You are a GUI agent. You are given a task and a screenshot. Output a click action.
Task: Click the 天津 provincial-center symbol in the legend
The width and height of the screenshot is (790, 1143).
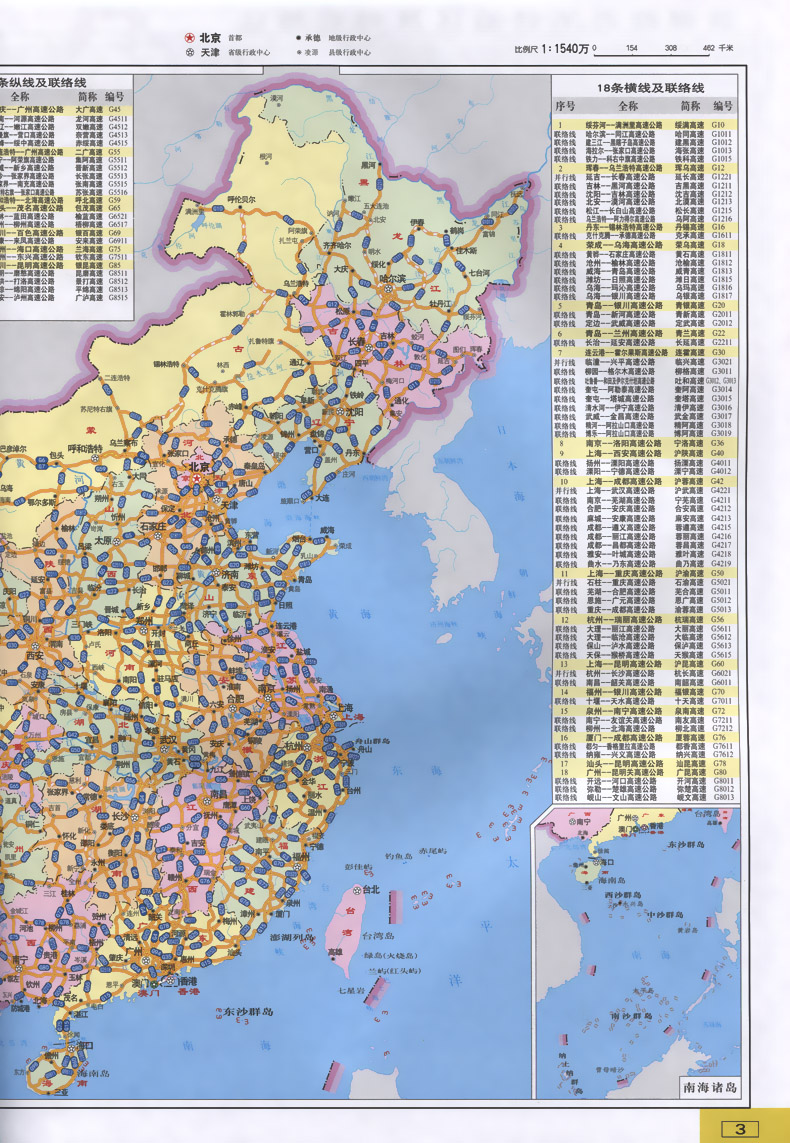(189, 52)
